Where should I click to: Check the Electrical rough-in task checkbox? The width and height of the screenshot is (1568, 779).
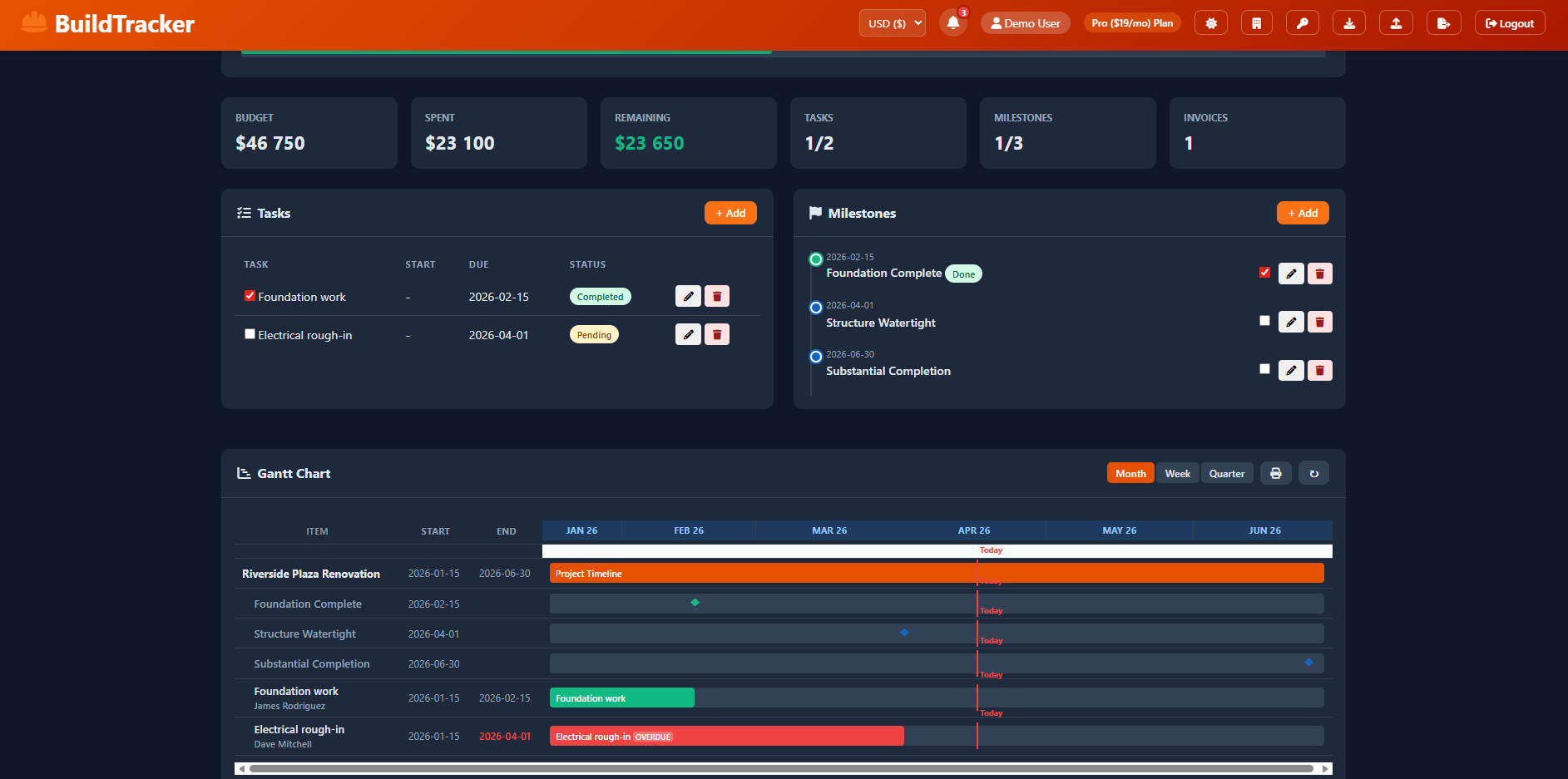pos(250,333)
